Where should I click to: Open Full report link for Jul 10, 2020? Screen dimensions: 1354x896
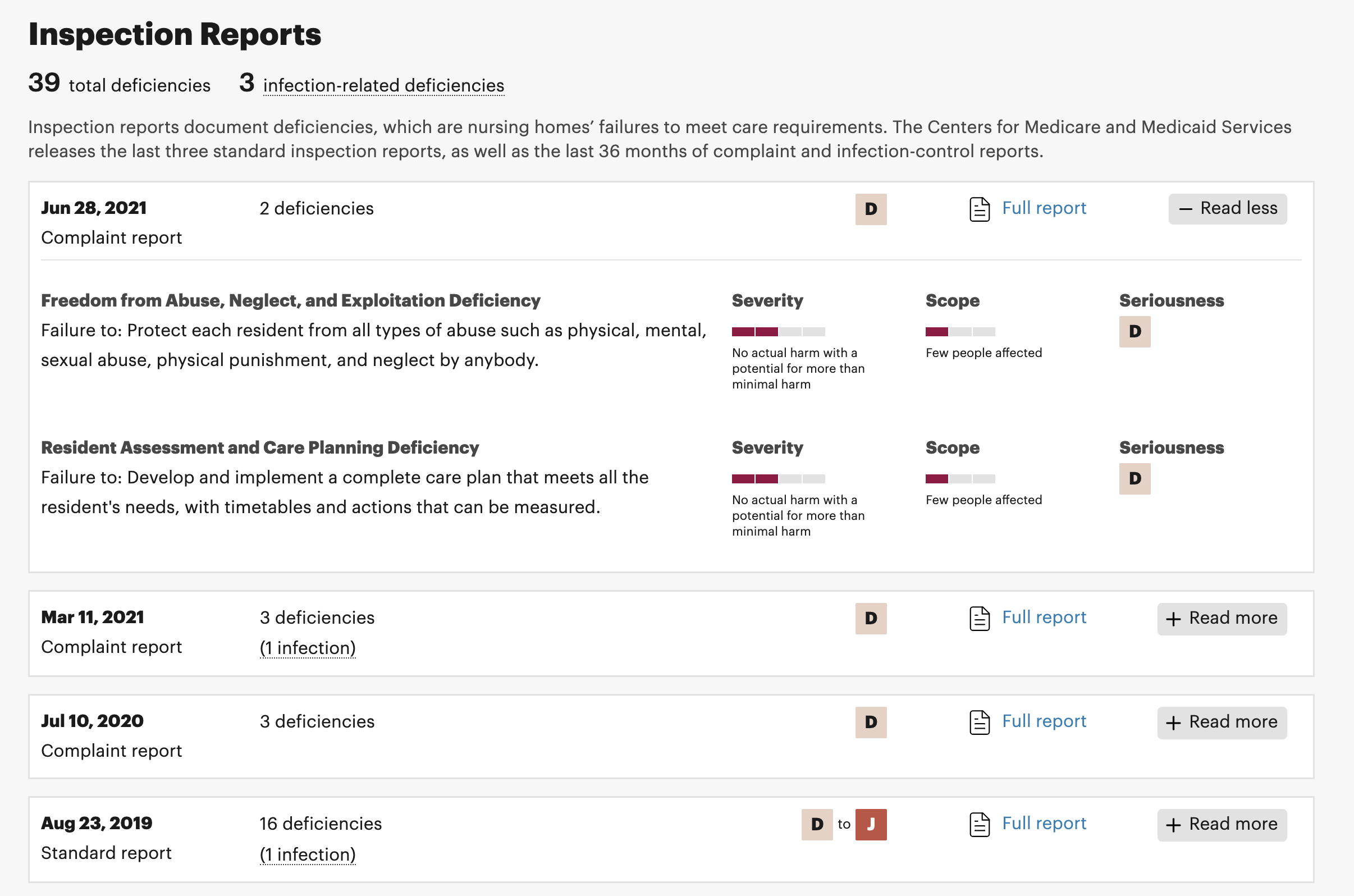pyautogui.click(x=1044, y=721)
